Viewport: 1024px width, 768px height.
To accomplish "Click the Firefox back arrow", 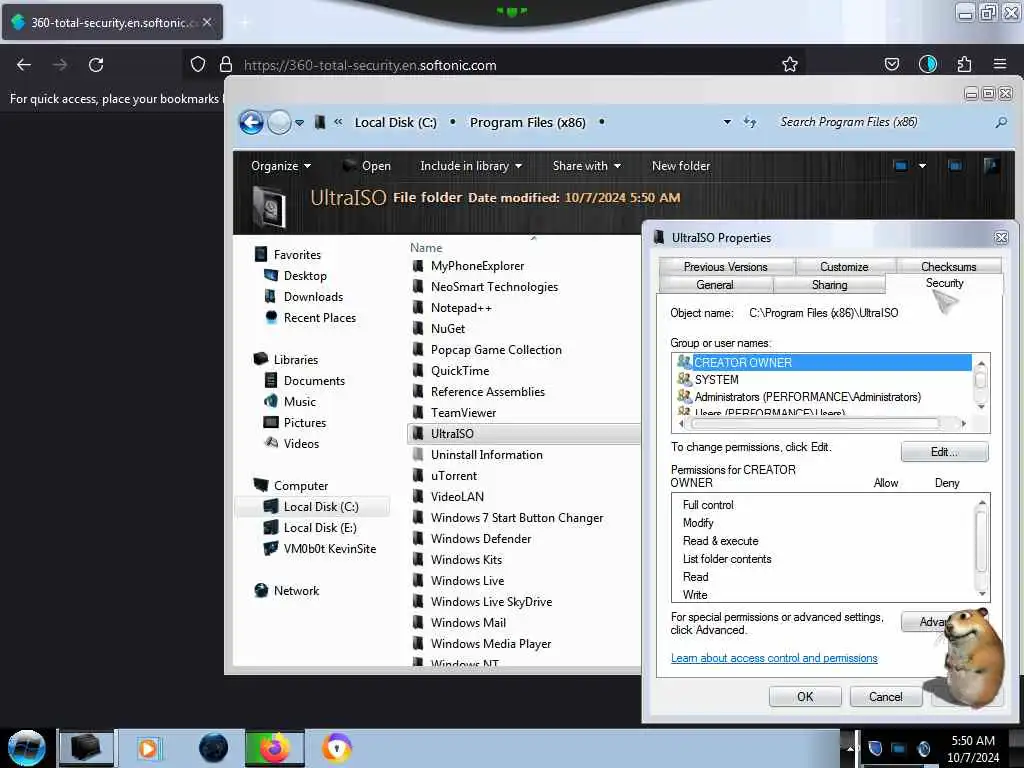I will tap(24, 65).
